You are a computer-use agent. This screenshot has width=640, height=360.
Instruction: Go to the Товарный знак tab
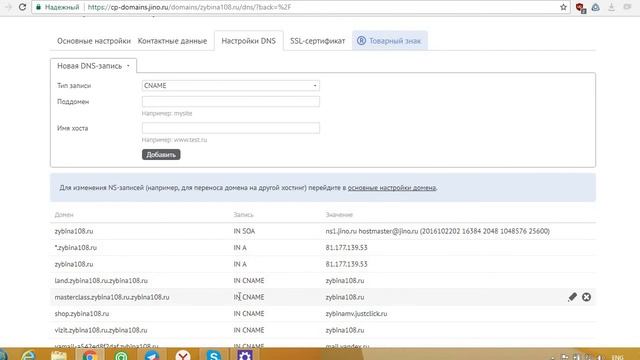tap(390, 41)
